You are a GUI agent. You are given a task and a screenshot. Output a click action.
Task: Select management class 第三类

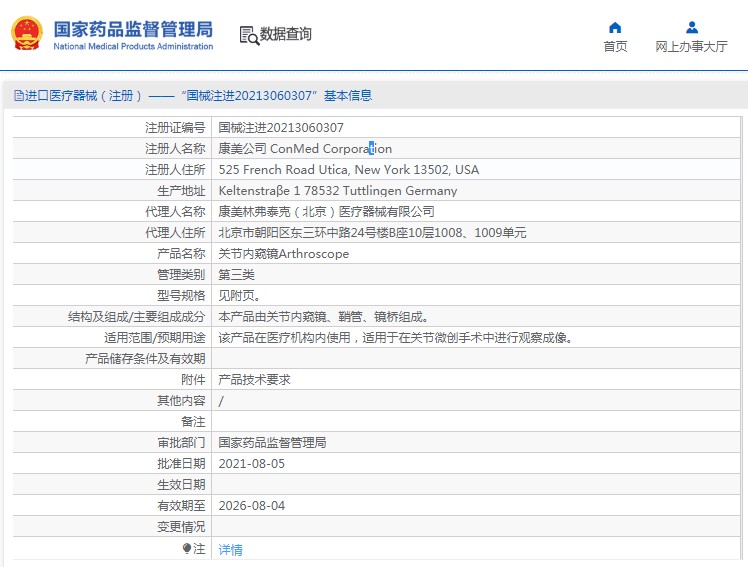[x=237, y=275]
